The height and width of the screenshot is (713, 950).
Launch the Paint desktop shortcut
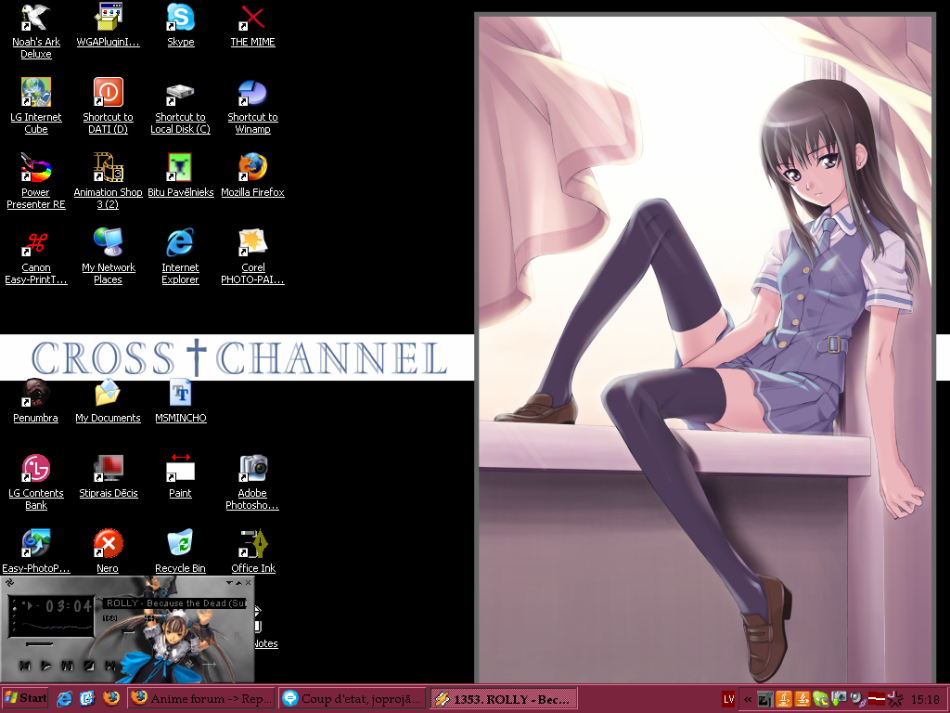pyautogui.click(x=181, y=477)
